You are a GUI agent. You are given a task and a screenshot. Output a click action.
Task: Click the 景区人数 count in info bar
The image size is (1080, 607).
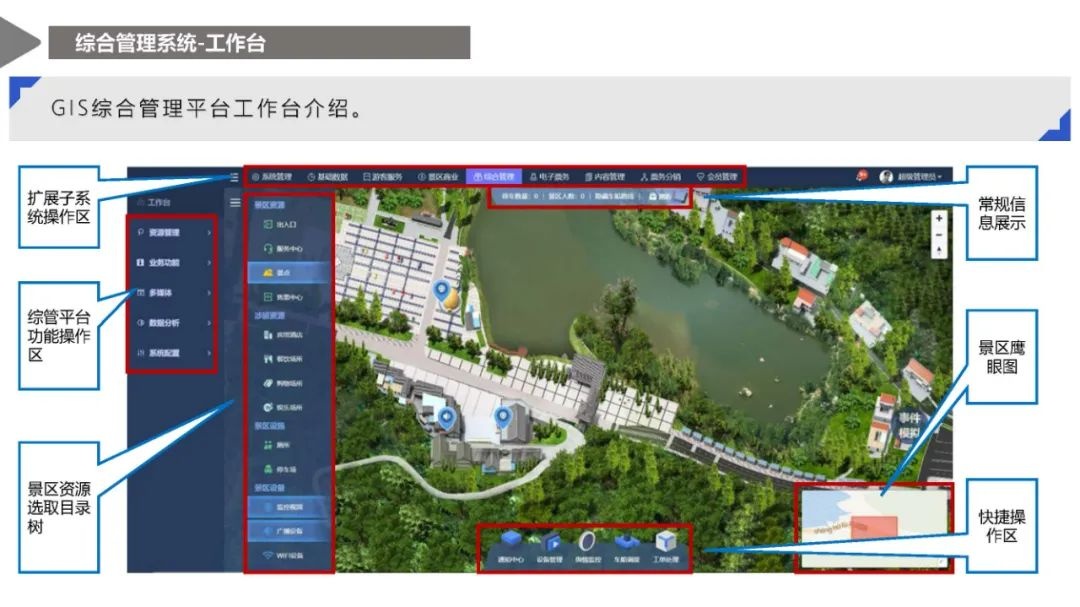[x=567, y=197]
